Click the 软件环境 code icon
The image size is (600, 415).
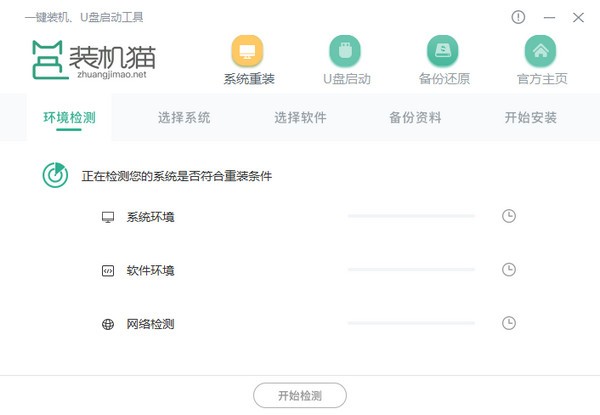pyautogui.click(x=108, y=270)
